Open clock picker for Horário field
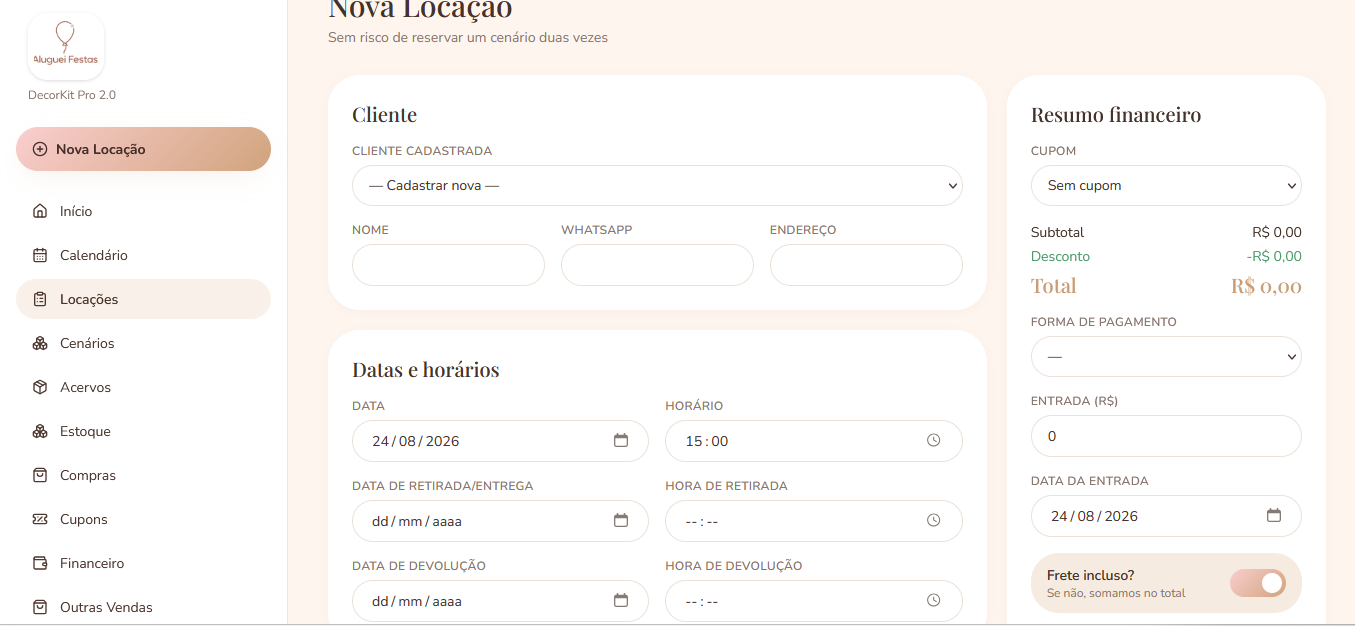Screen dimensions: 1355x626 click(934, 440)
